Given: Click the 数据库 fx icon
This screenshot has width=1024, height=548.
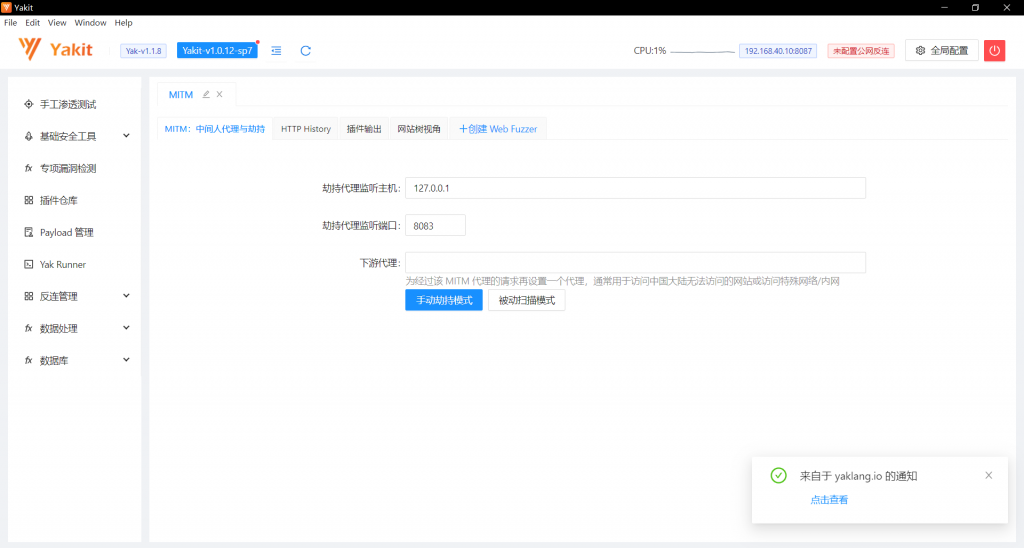Looking at the screenshot, I should click(x=29, y=360).
